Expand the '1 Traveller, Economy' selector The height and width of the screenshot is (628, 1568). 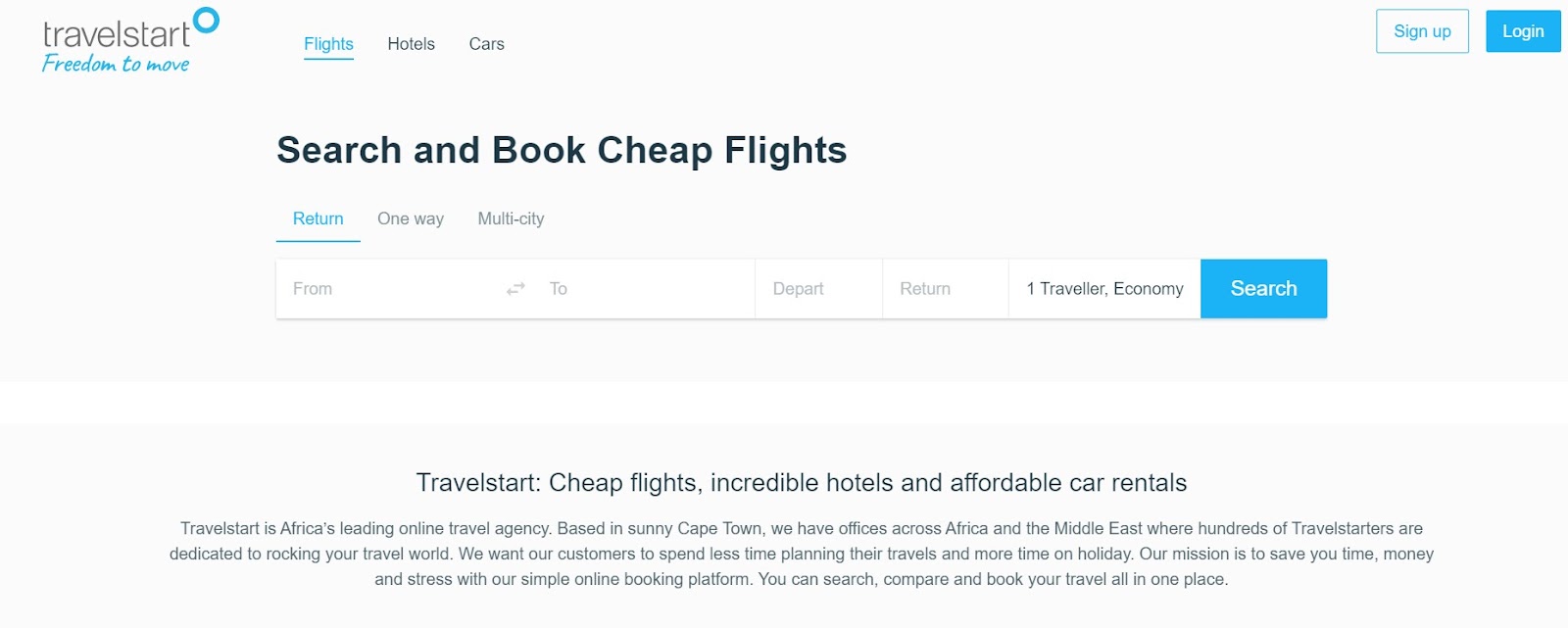1104,289
